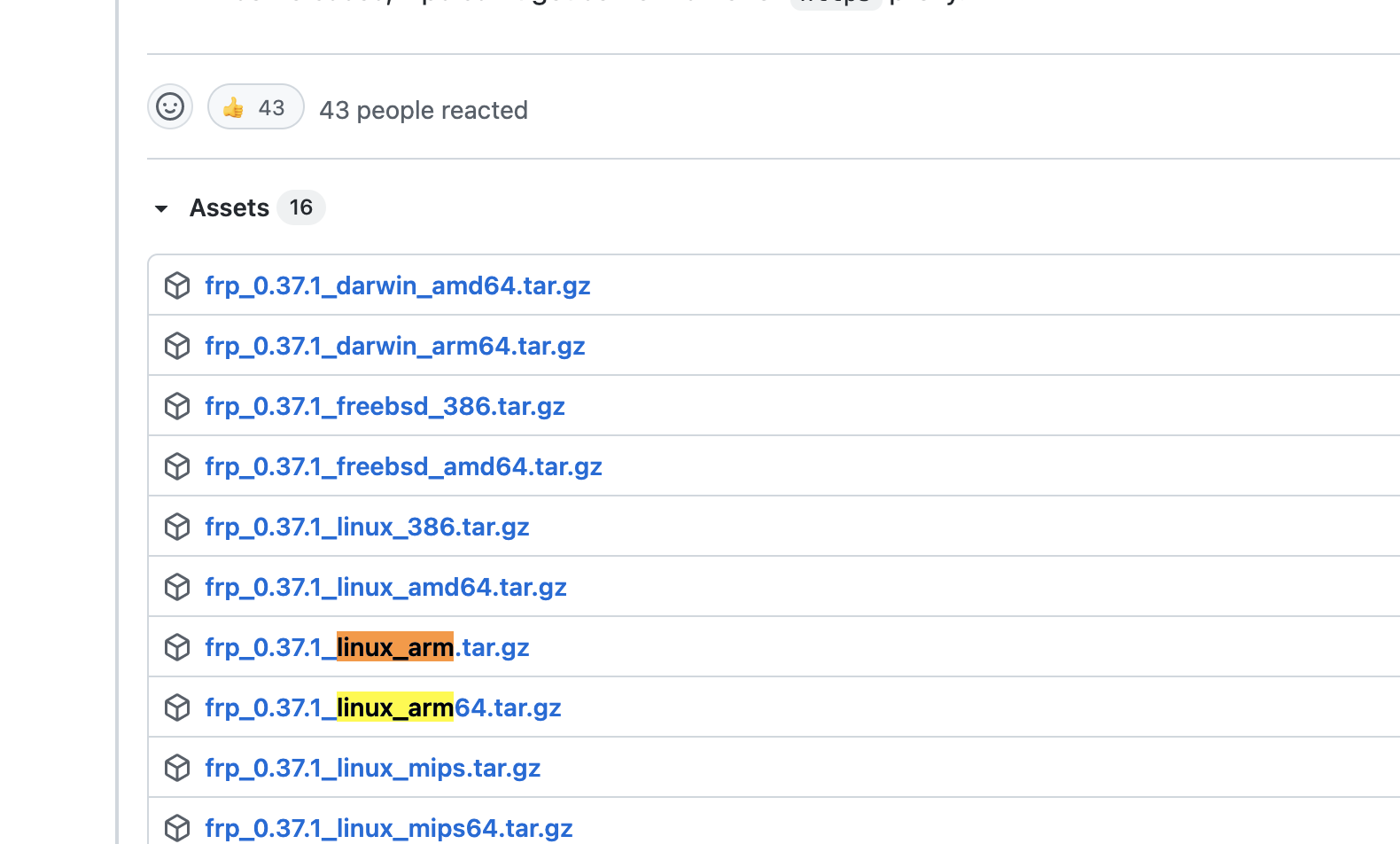Download frp_0.37.1_freebsd_amd64.tar.gz
The width and height of the screenshot is (1400, 844).
coord(403,466)
